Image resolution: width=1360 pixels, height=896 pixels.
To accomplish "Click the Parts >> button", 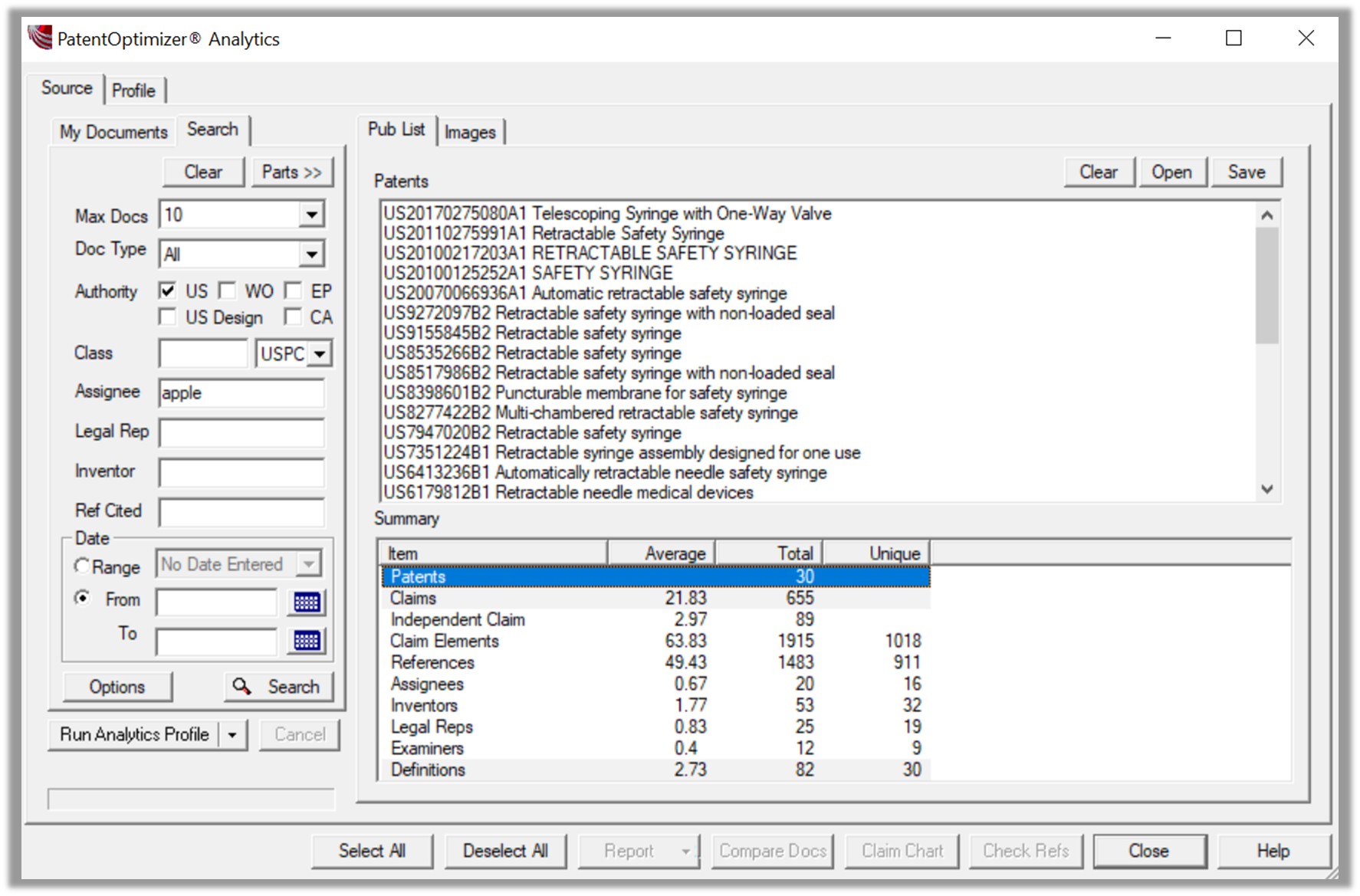I will [292, 172].
